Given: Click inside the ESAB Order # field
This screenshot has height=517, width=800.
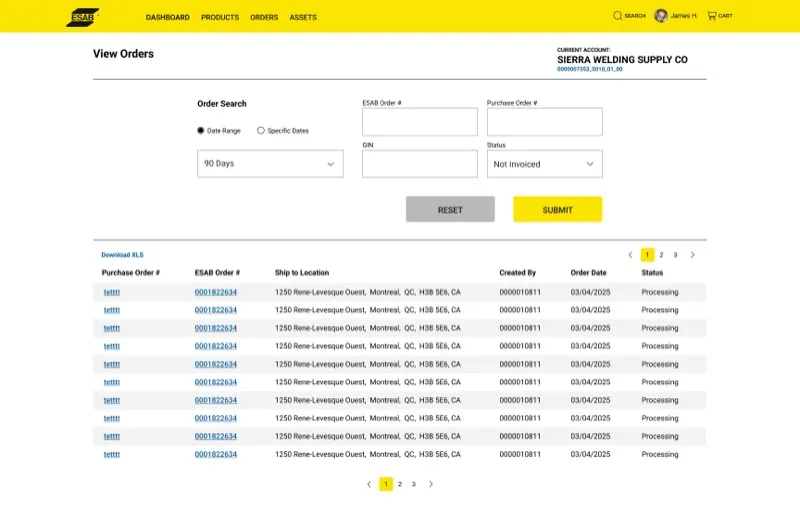Looking at the screenshot, I should 420,121.
